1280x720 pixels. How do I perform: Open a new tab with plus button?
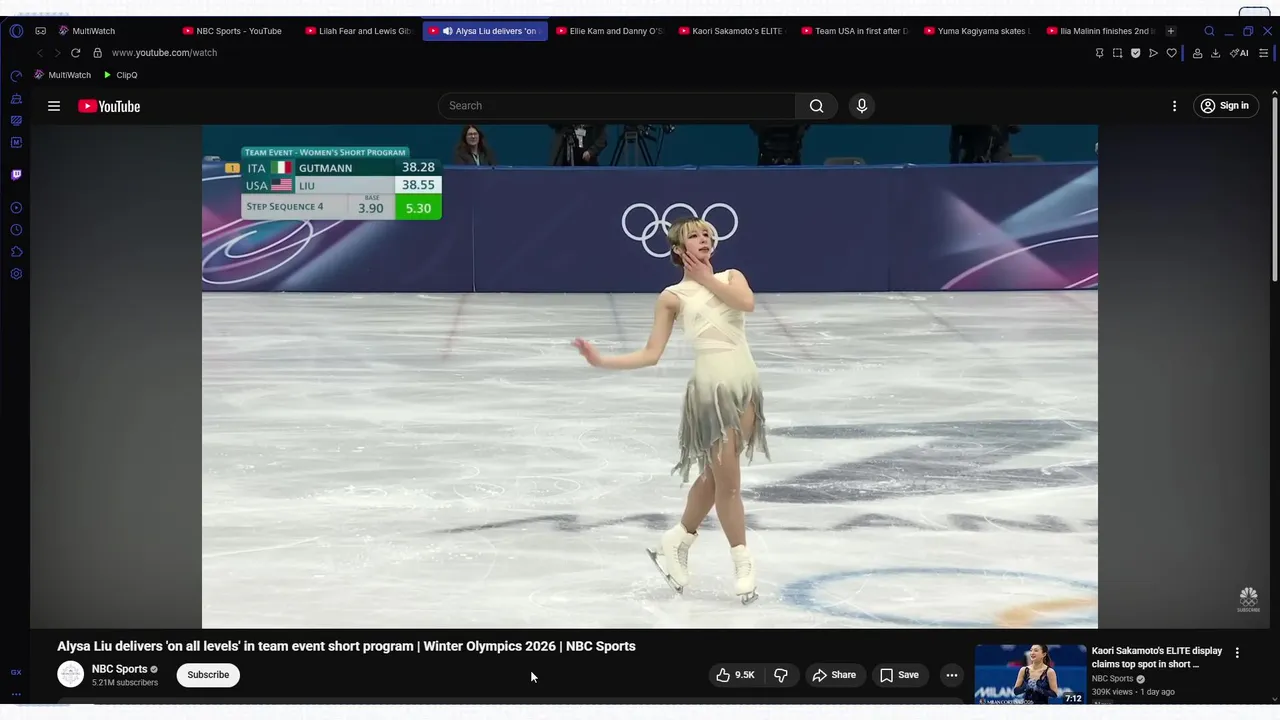coord(1171,31)
